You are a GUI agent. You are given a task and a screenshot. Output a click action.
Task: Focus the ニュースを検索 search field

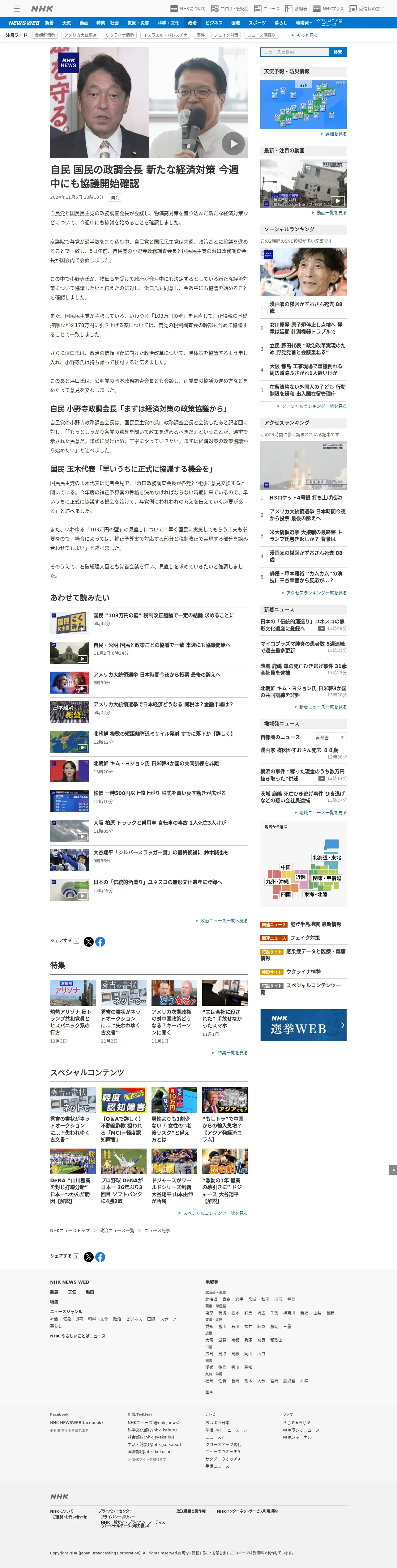[295, 52]
